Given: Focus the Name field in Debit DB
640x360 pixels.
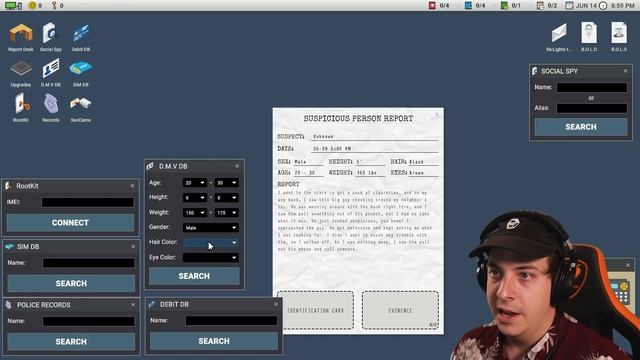Looking at the screenshot, I should point(231,320).
